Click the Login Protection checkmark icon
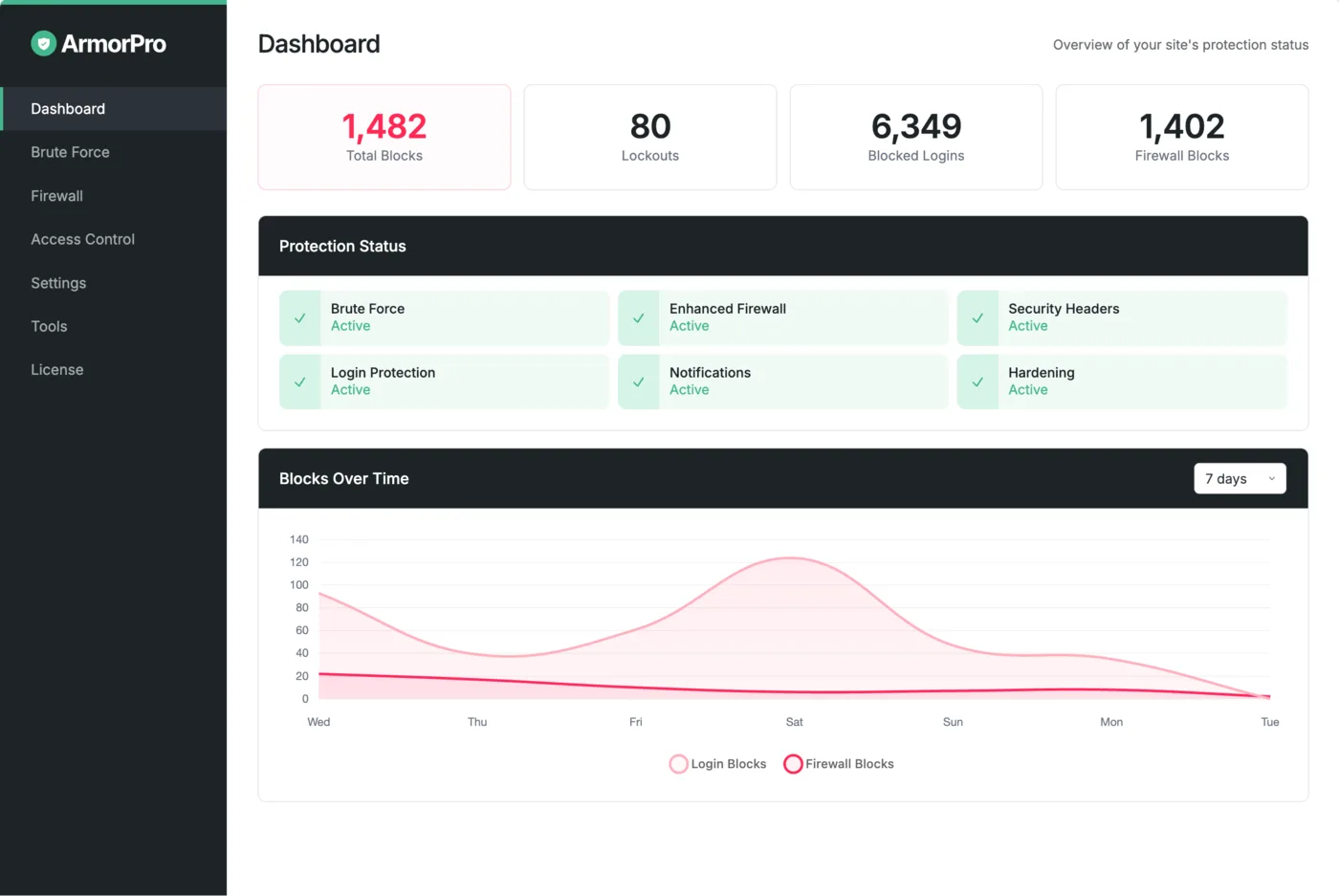Image resolution: width=1339 pixels, height=896 pixels. point(300,382)
